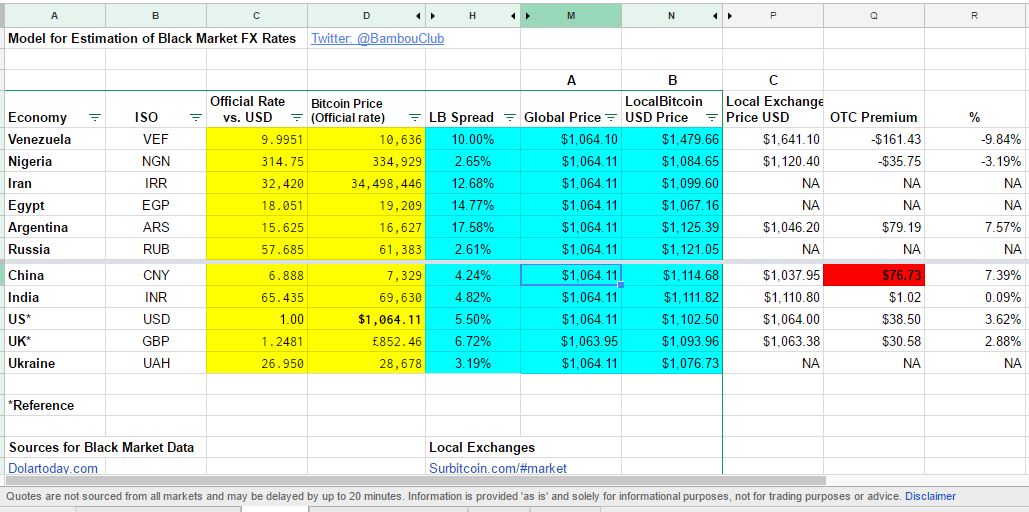This screenshot has width=1029, height=512.
Task: Expand hidden columns right of column D
Action: point(418,16)
